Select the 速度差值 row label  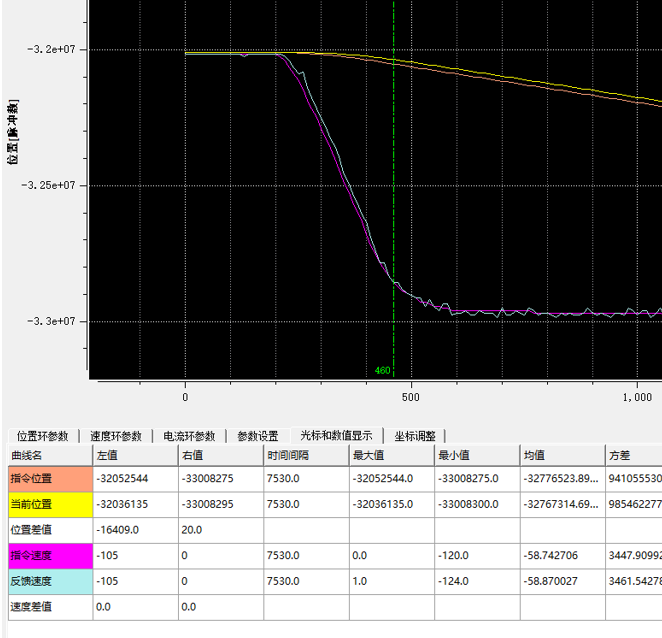50,607
